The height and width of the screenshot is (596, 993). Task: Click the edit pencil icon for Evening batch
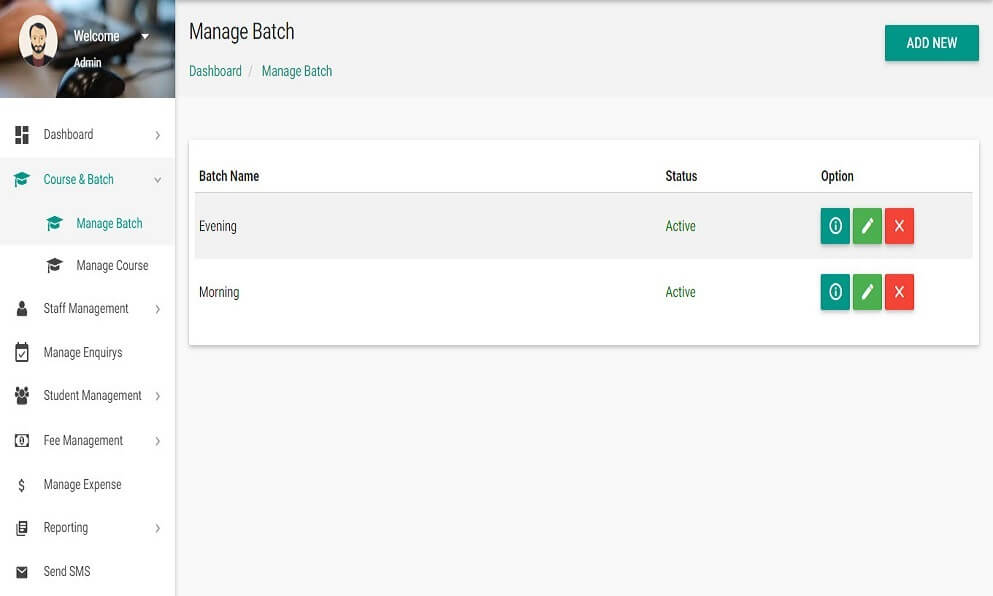(867, 226)
